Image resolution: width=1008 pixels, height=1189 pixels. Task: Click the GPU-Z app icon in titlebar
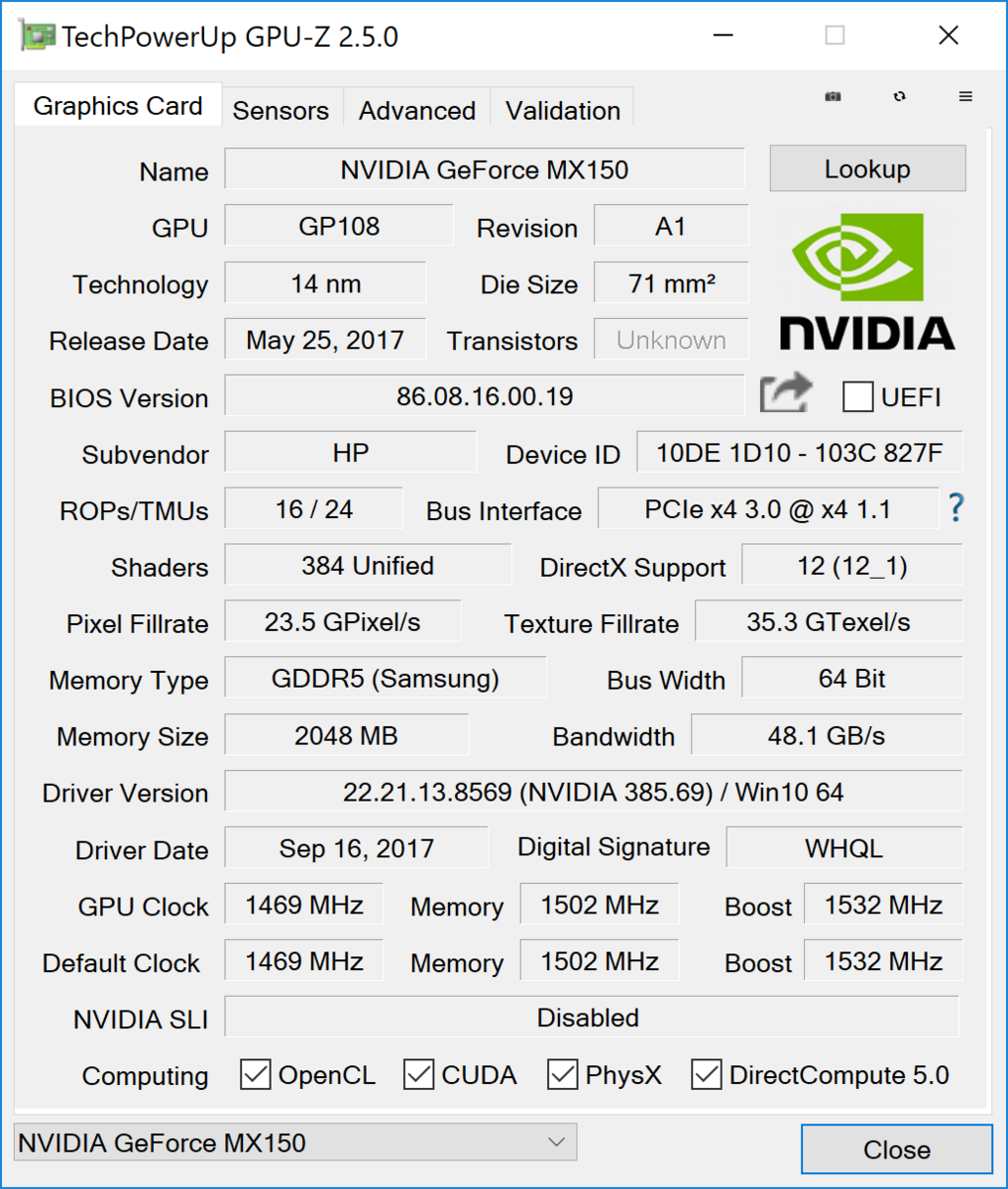37,37
